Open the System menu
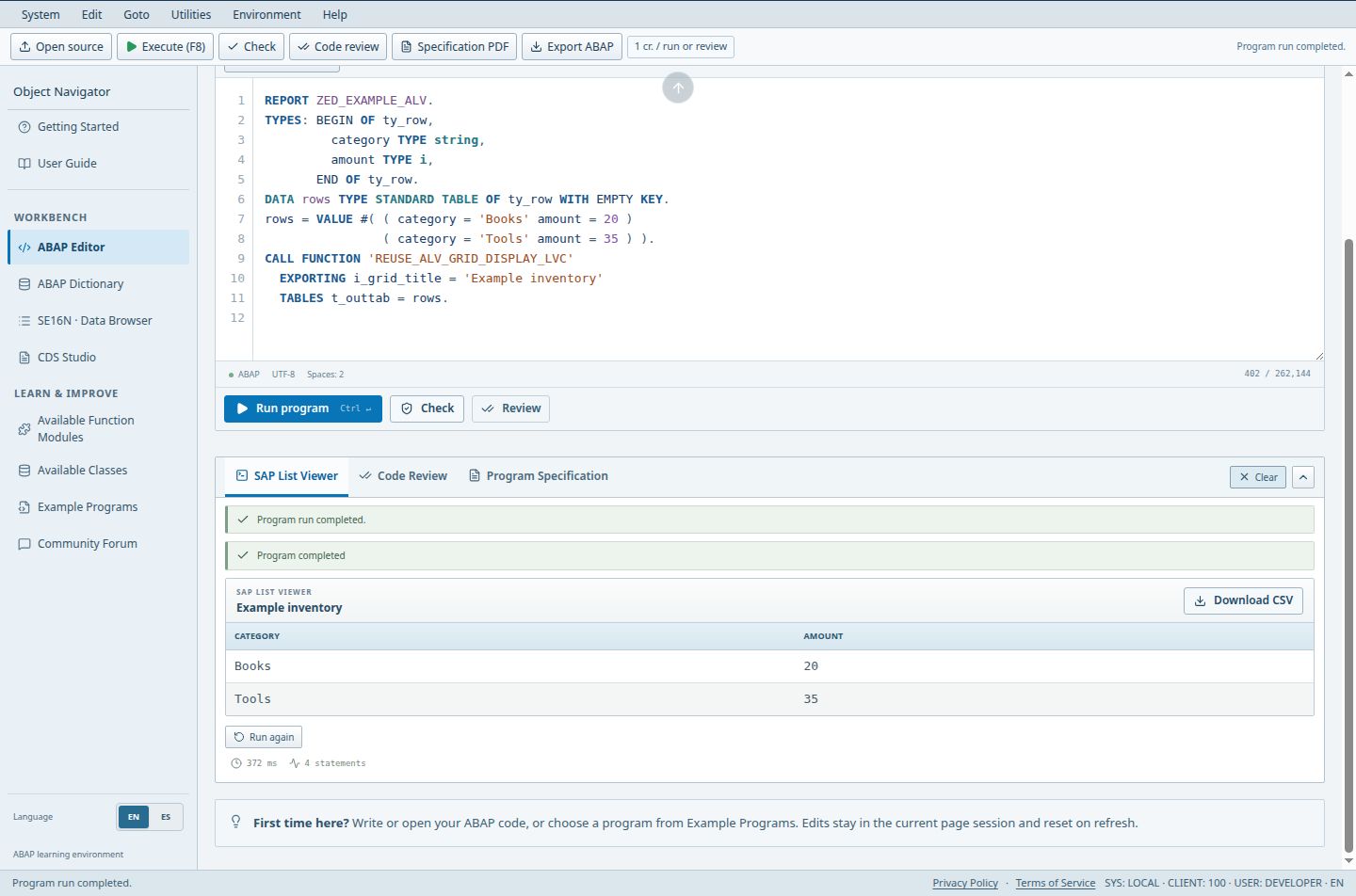This screenshot has width=1356, height=896. point(40,14)
